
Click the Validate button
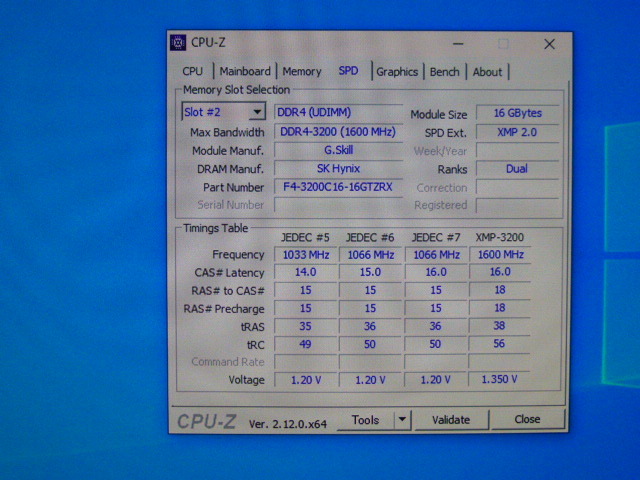[451, 420]
